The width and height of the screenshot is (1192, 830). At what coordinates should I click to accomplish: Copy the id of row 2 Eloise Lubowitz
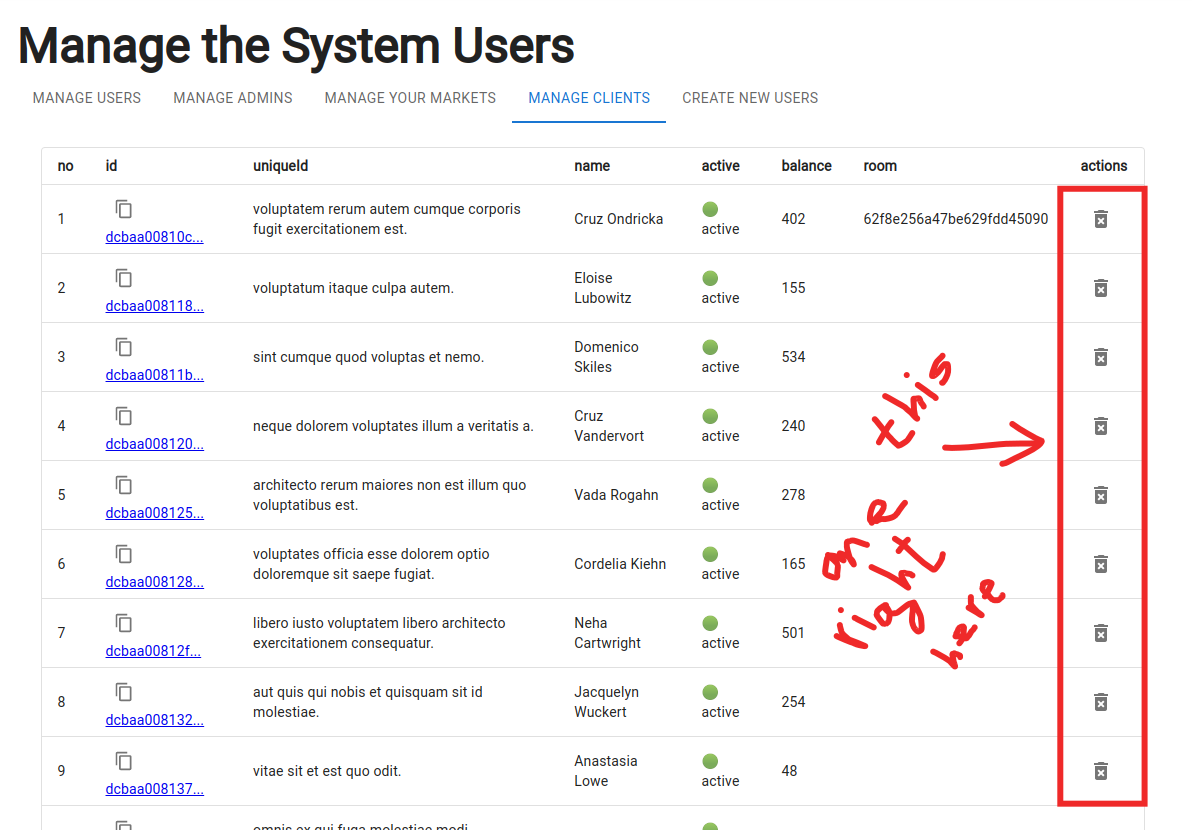pyautogui.click(x=124, y=278)
